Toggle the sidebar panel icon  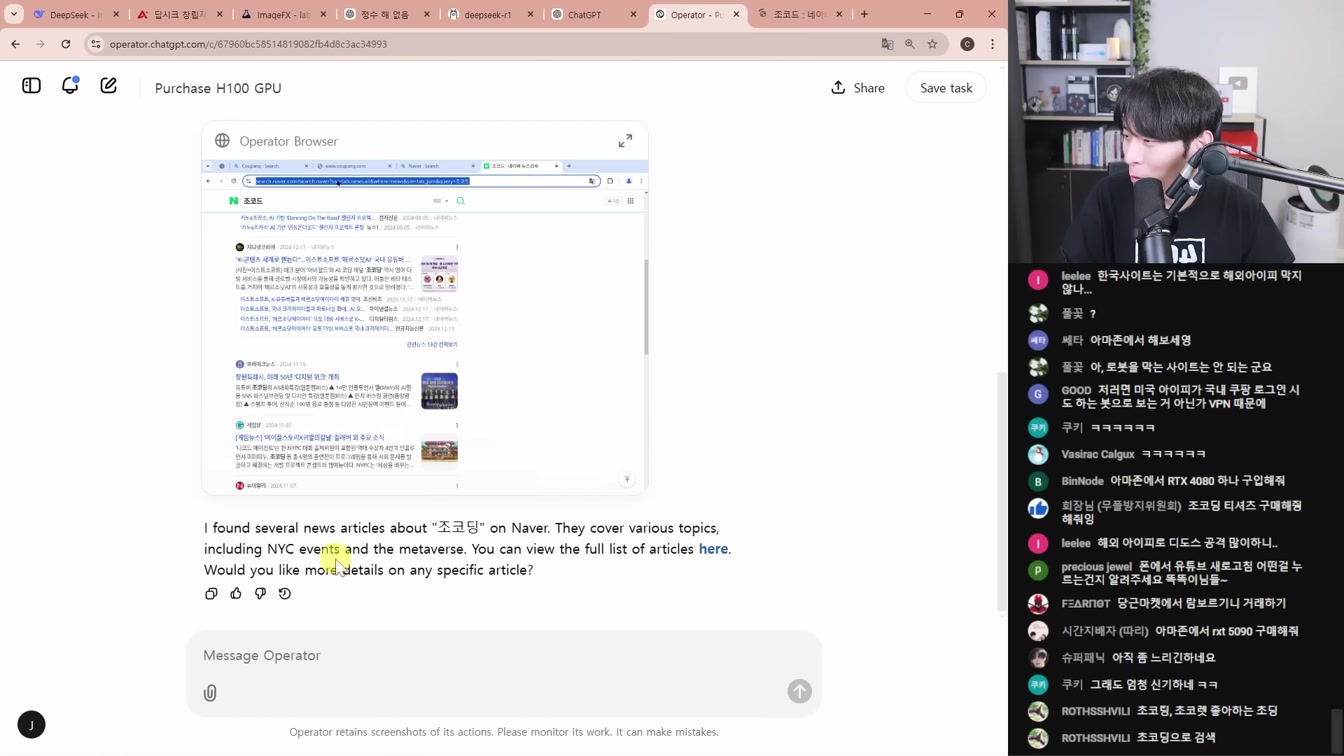31,86
